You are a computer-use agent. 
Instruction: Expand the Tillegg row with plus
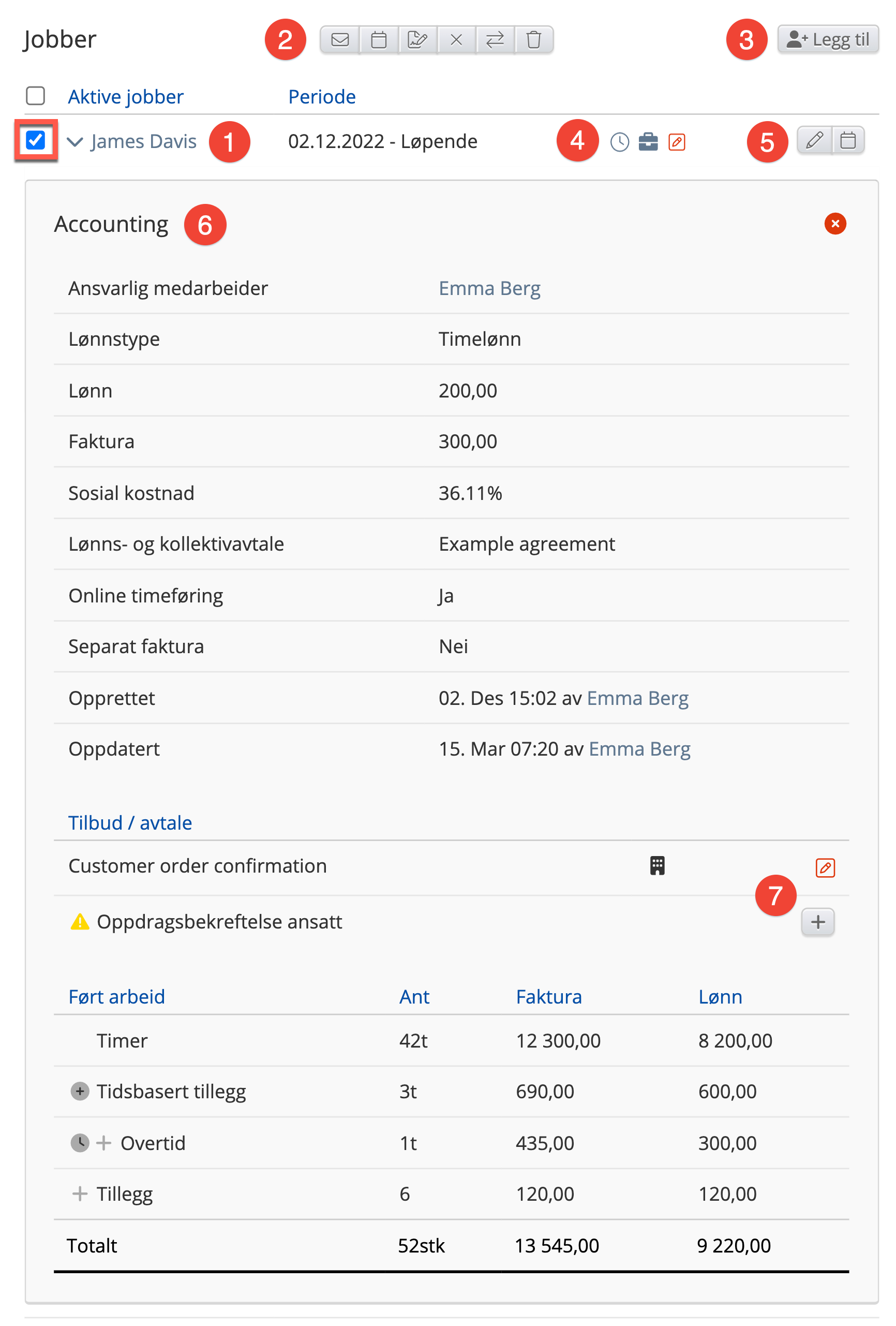click(x=80, y=1194)
